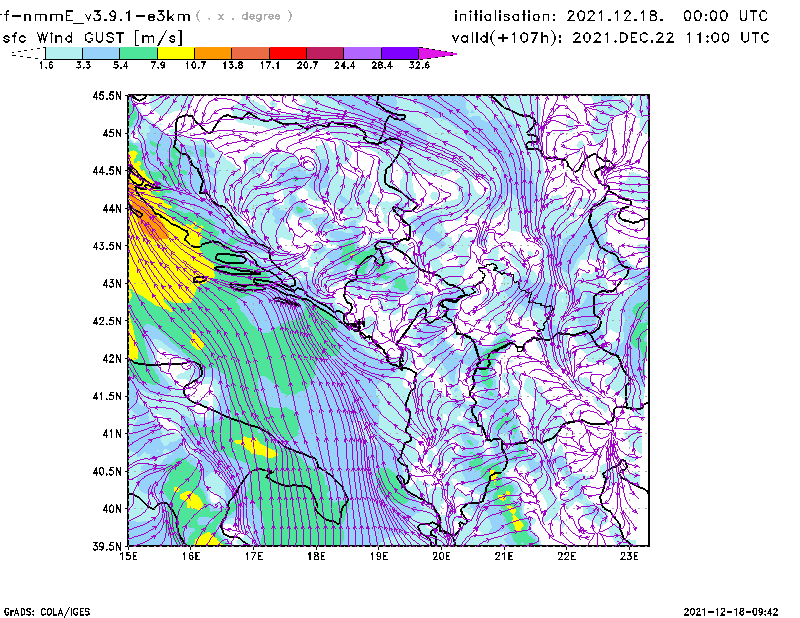Click the '20E' longitude label
Image resolution: width=800 pixels, height=618 pixels.
click(441, 556)
